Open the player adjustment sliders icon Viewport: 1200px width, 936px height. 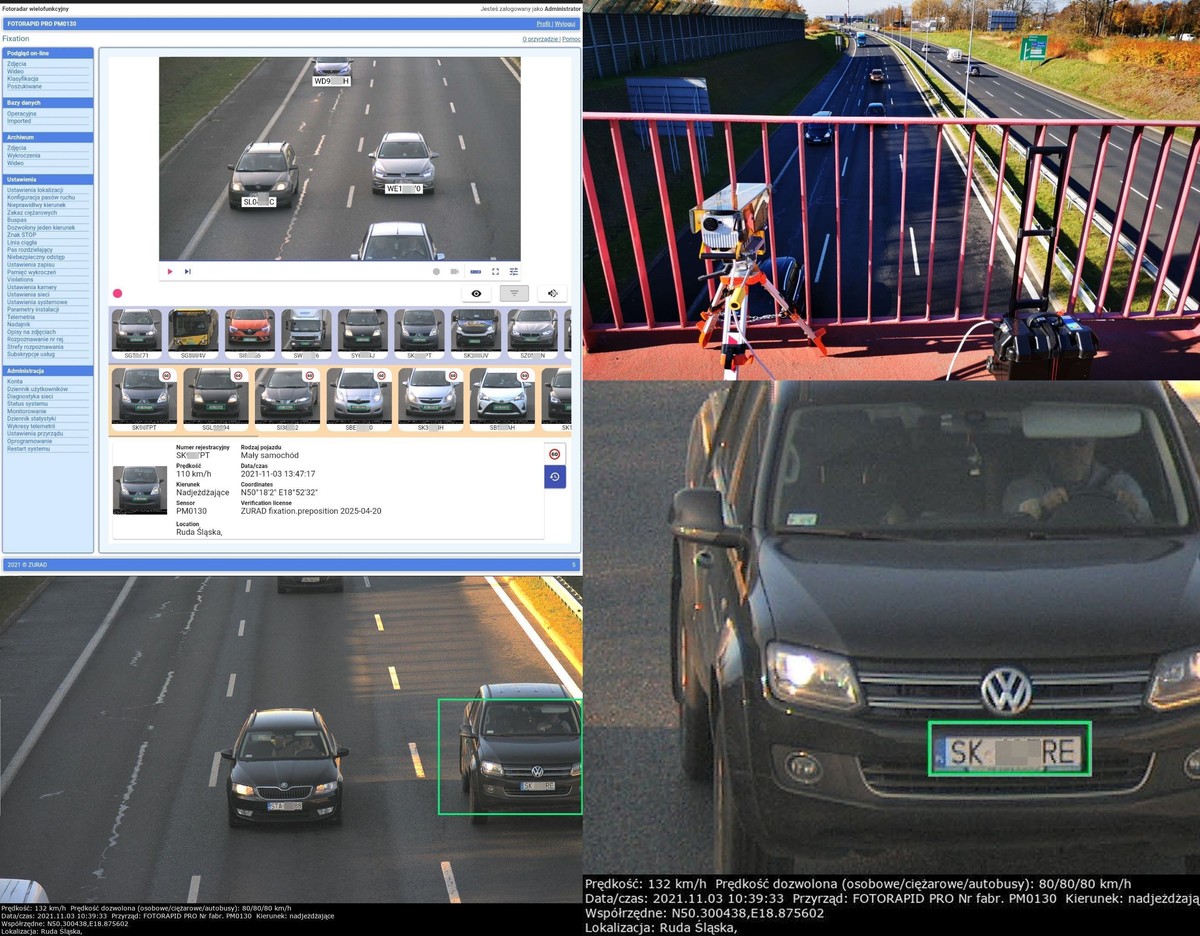coord(514,271)
